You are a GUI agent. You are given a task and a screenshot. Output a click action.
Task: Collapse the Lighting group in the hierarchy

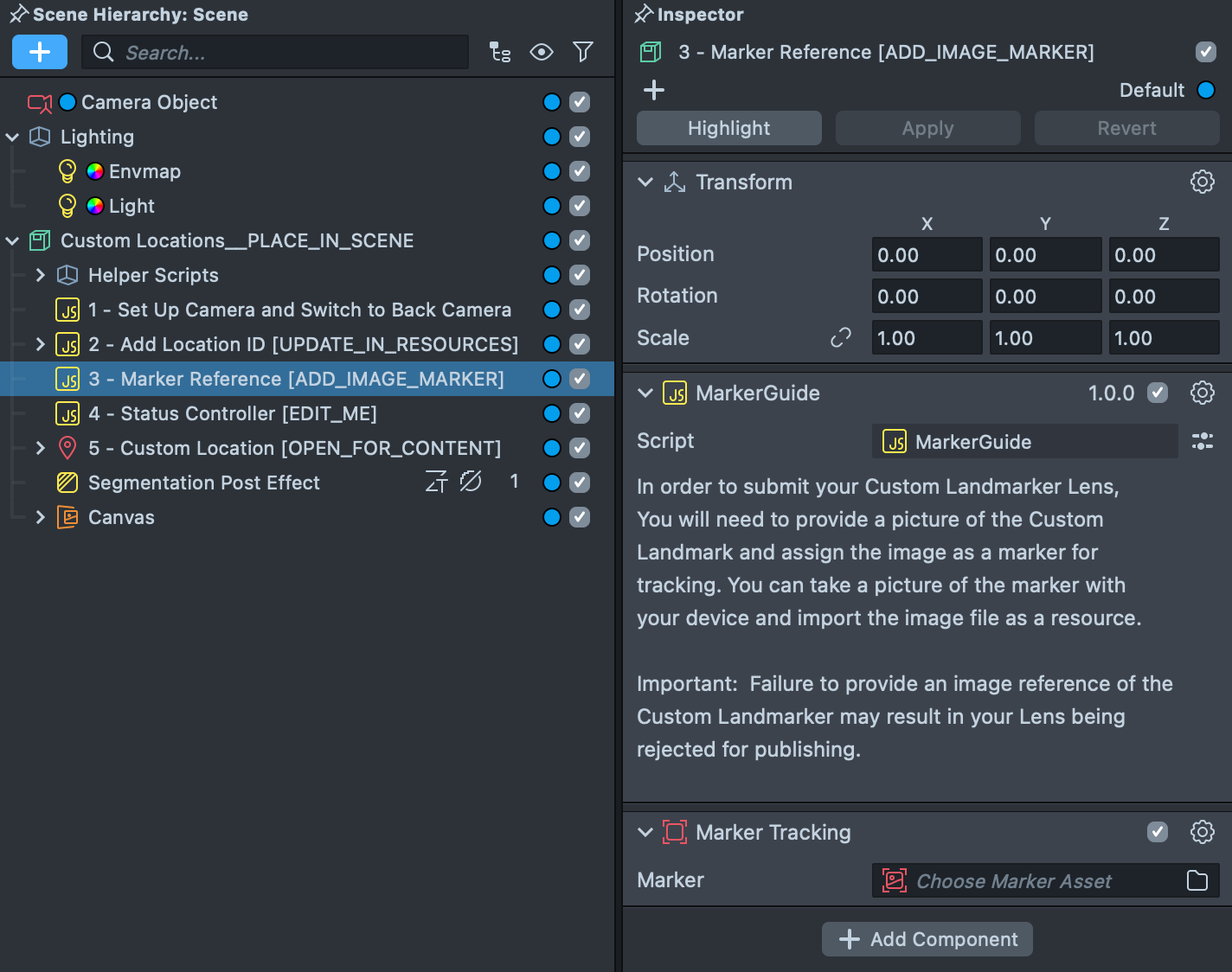(x=12, y=137)
